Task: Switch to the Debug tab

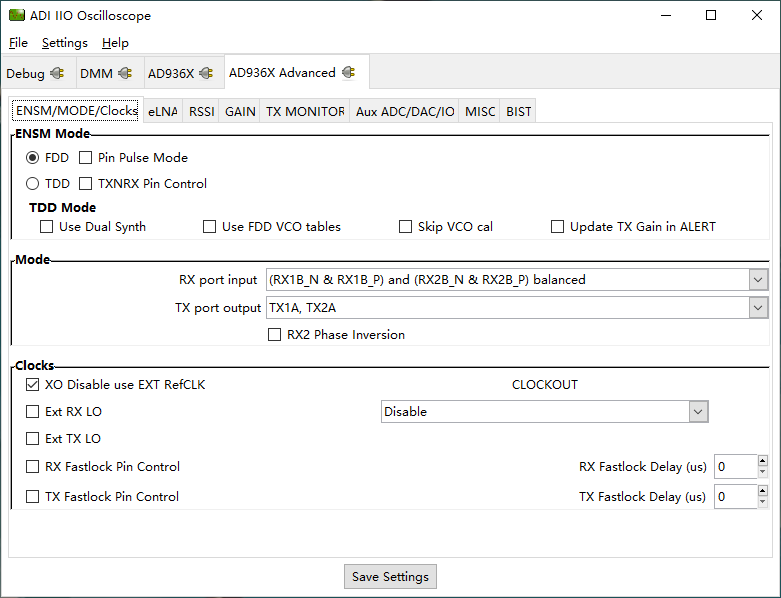Action: coord(39,73)
